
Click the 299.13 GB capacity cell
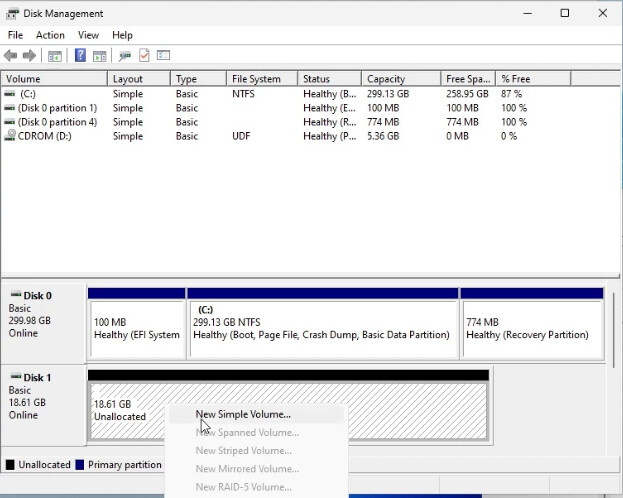(388, 94)
